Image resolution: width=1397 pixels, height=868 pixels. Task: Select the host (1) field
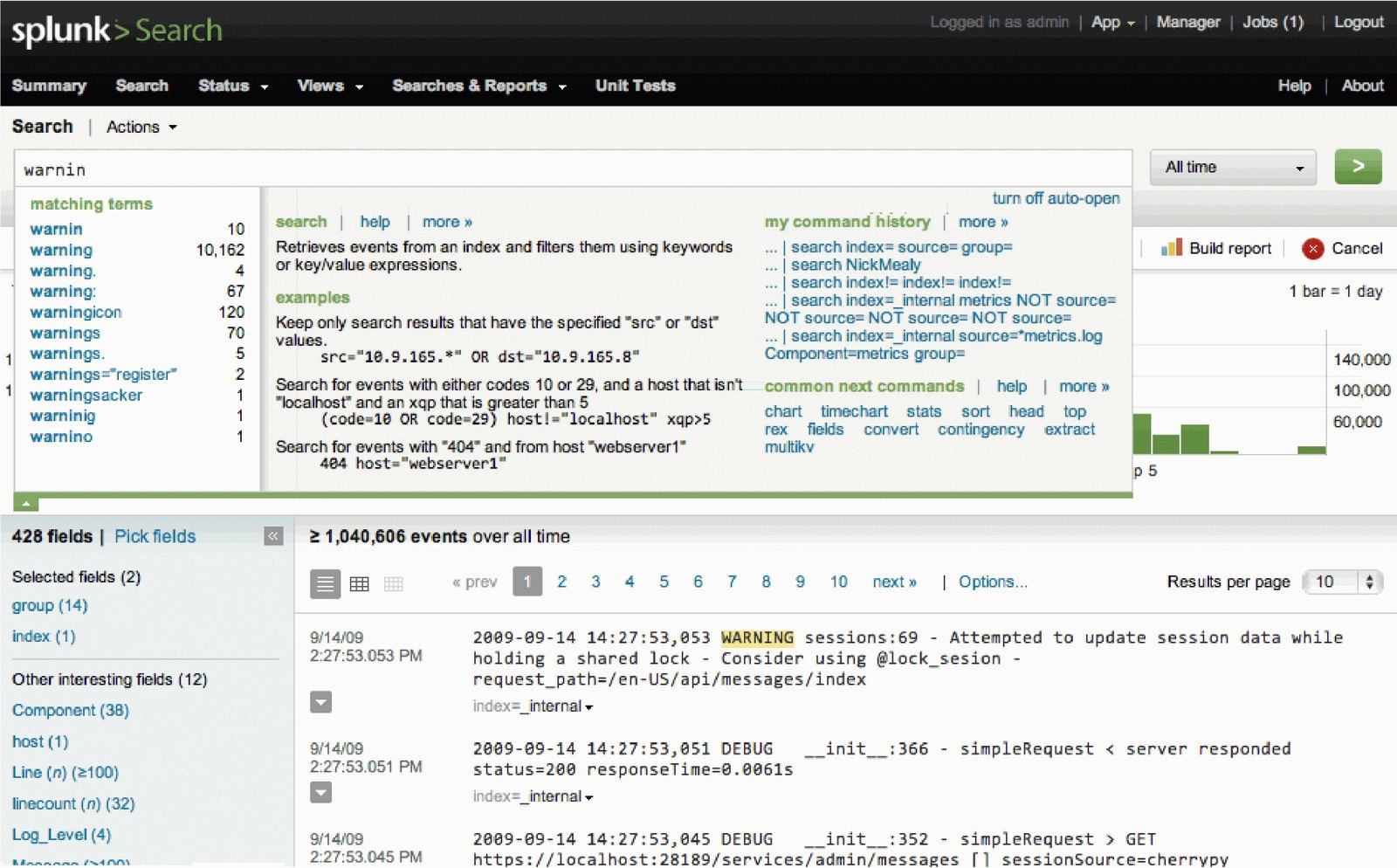40,741
